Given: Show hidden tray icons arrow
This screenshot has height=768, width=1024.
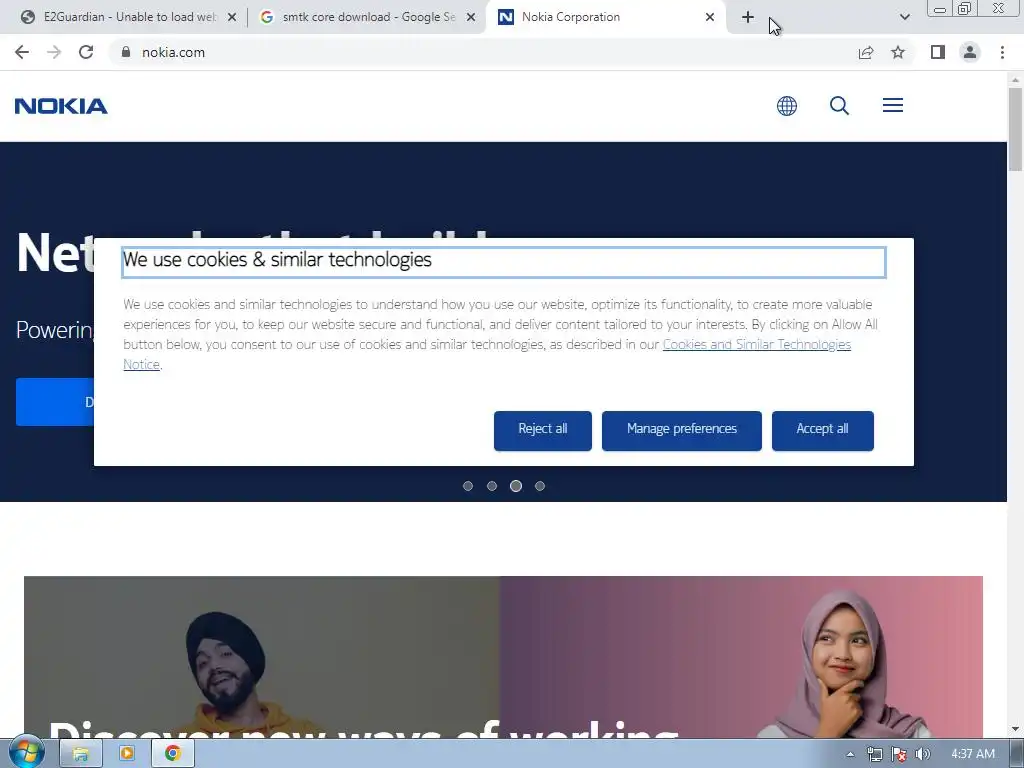Looking at the screenshot, I should (850, 754).
